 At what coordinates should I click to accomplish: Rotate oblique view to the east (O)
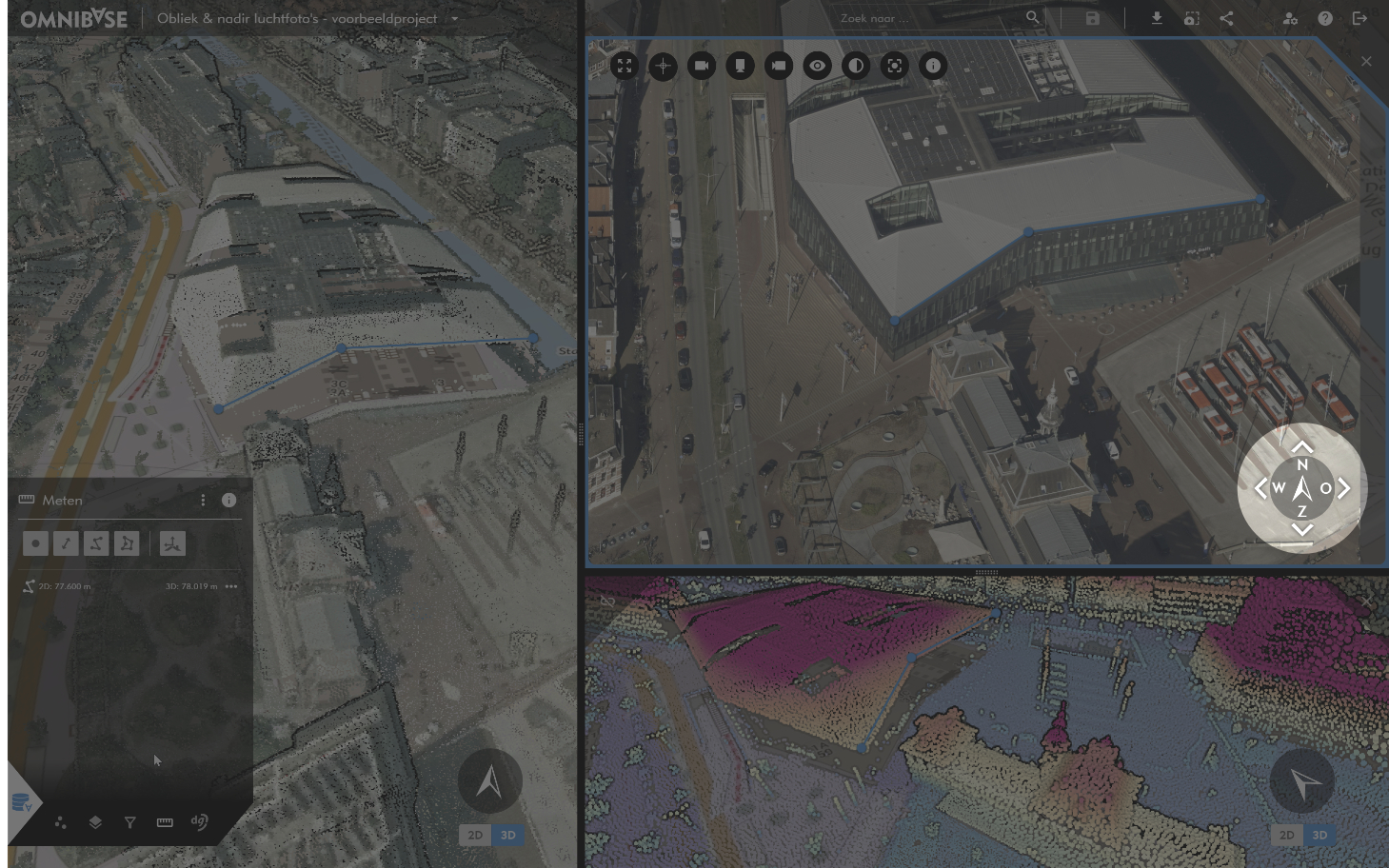[1342, 488]
